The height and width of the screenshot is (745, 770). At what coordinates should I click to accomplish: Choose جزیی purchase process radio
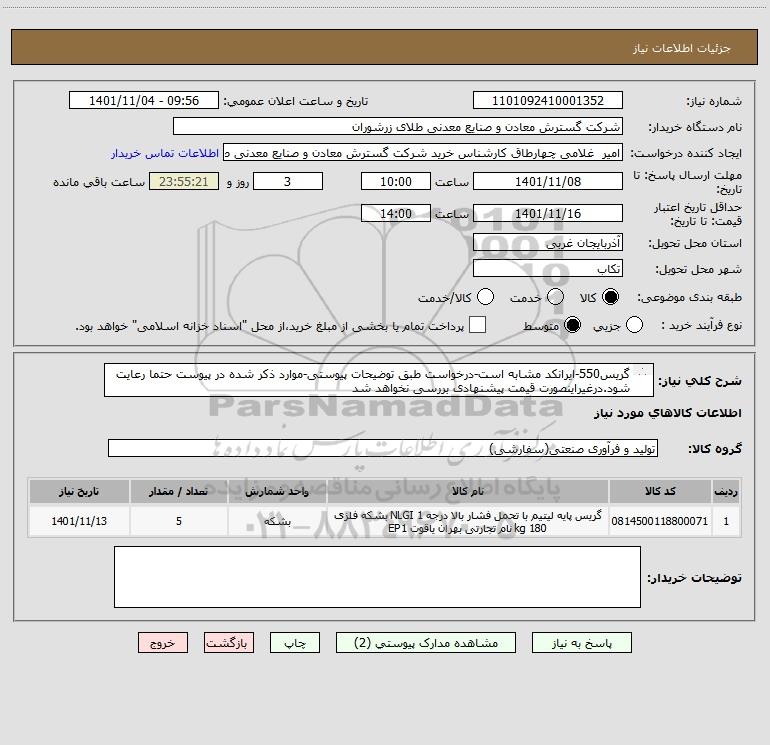click(634, 325)
